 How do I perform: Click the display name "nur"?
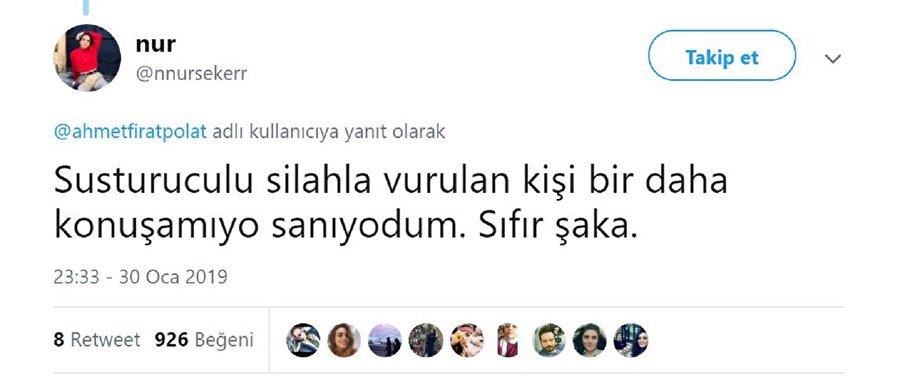click(156, 44)
